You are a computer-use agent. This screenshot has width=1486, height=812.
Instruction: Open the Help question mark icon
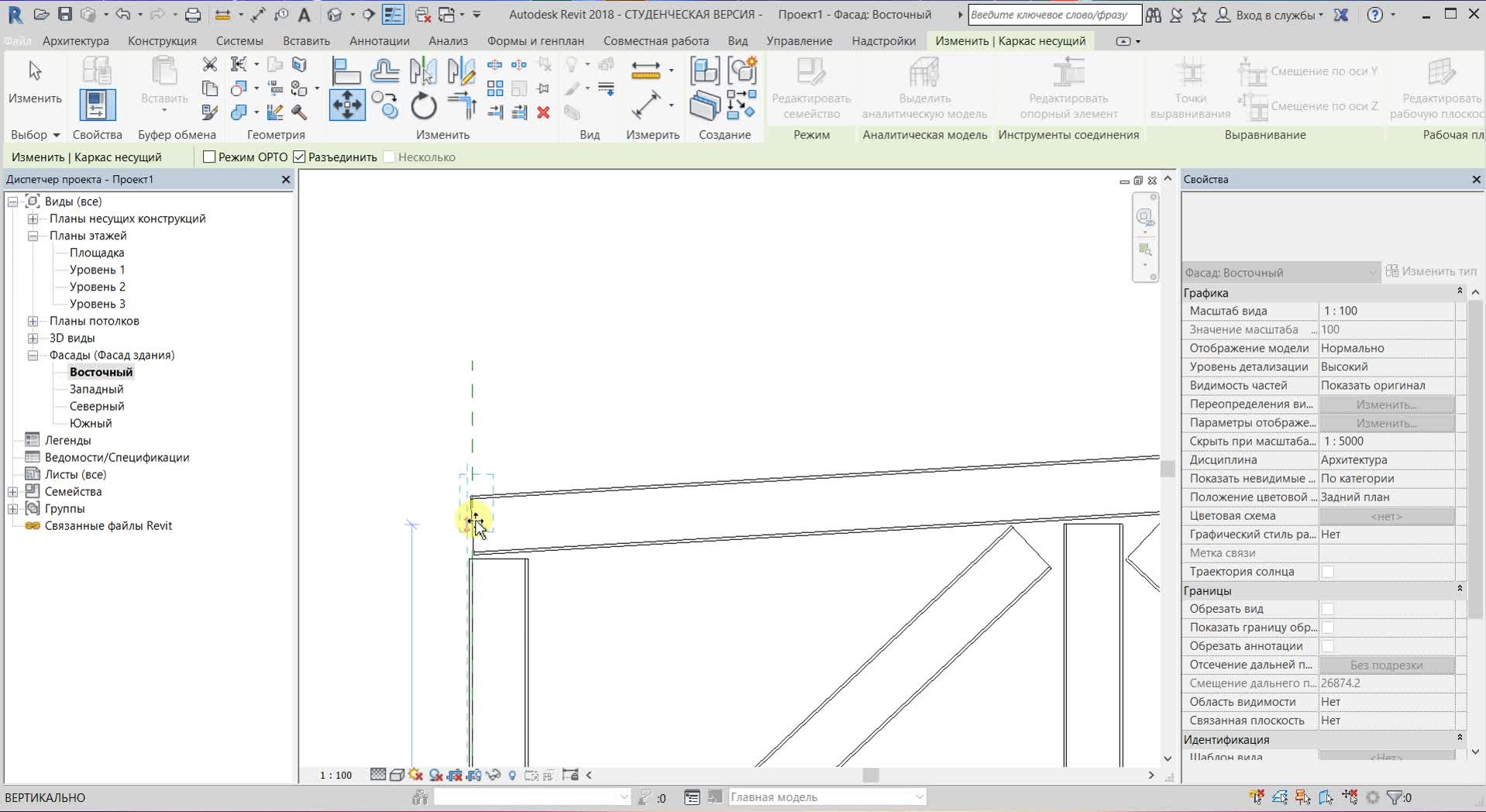point(1375,14)
